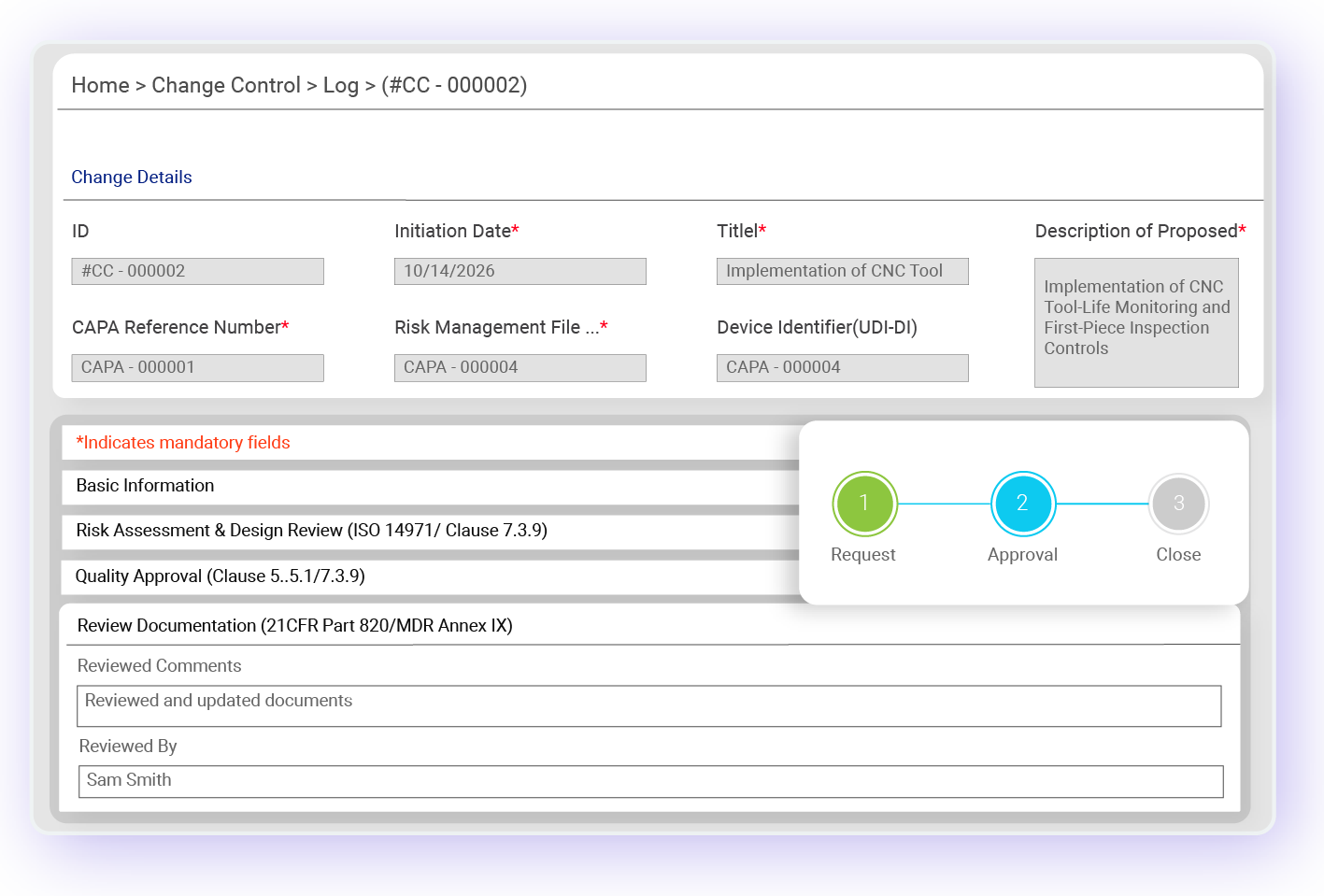This screenshot has height=896, width=1324.
Task: Click the Close step label
Action: [1178, 555]
